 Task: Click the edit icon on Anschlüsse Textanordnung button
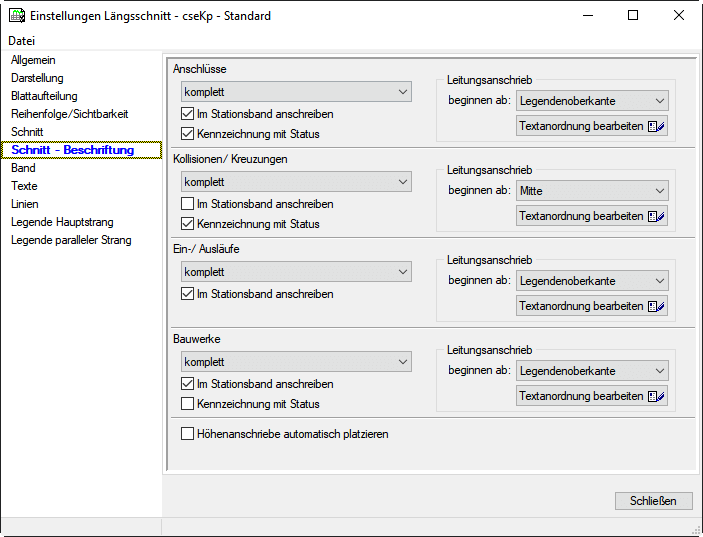point(656,126)
